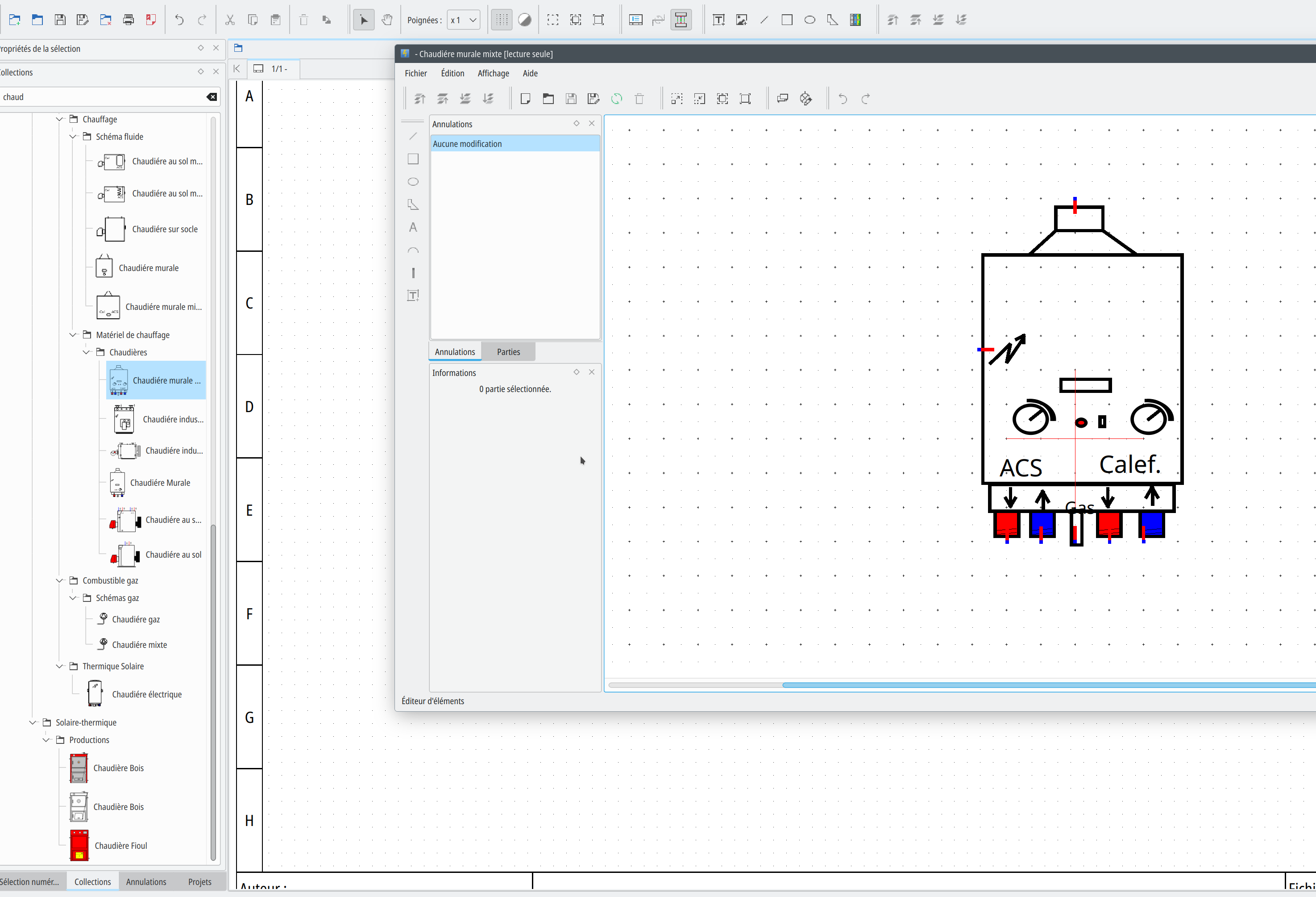This screenshot has height=897, width=1316.
Task: Open the Aide menu in element editor
Action: click(530, 73)
